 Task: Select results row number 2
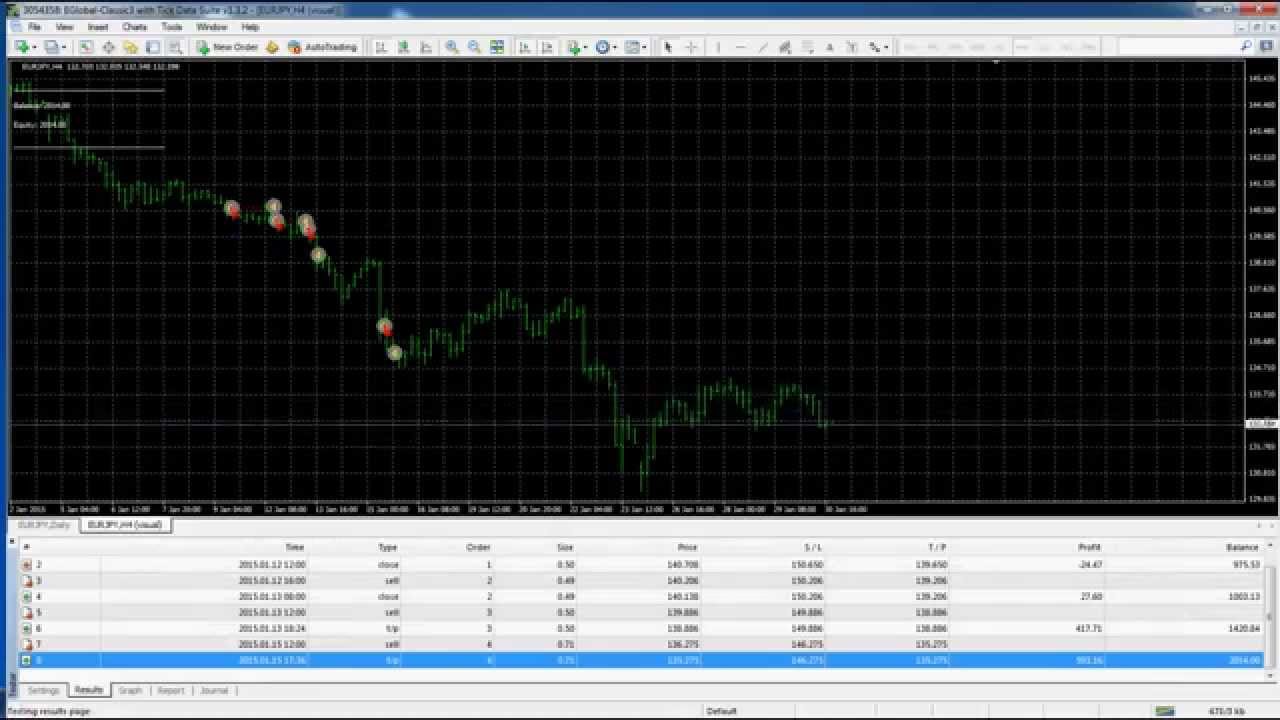(641, 564)
